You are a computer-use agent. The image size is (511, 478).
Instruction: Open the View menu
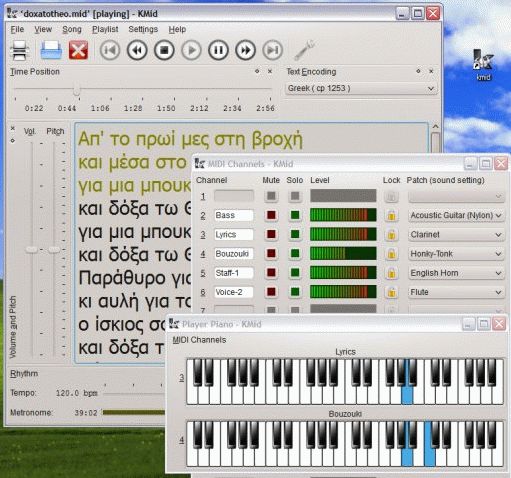tap(43, 29)
